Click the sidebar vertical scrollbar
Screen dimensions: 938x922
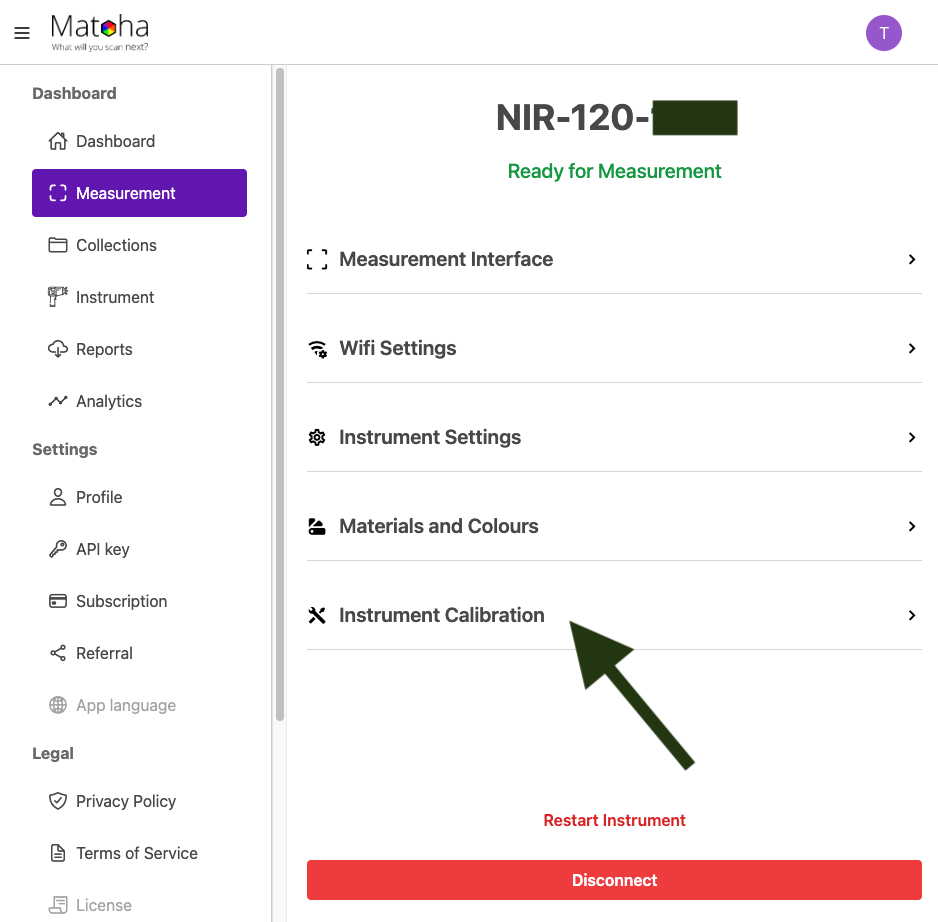point(280,390)
